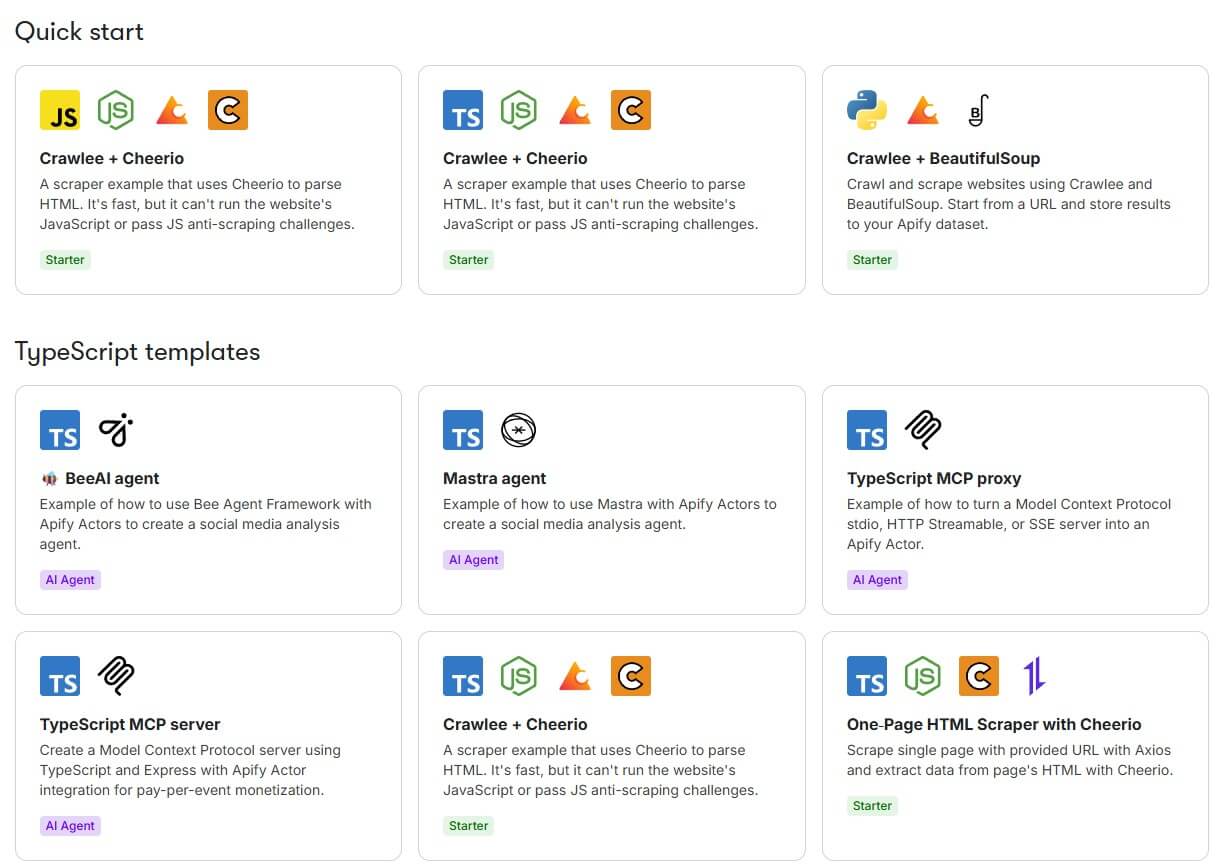Click TS icon in TypeScript MCP proxy card
The width and height of the screenshot is (1228, 867).
point(867,430)
